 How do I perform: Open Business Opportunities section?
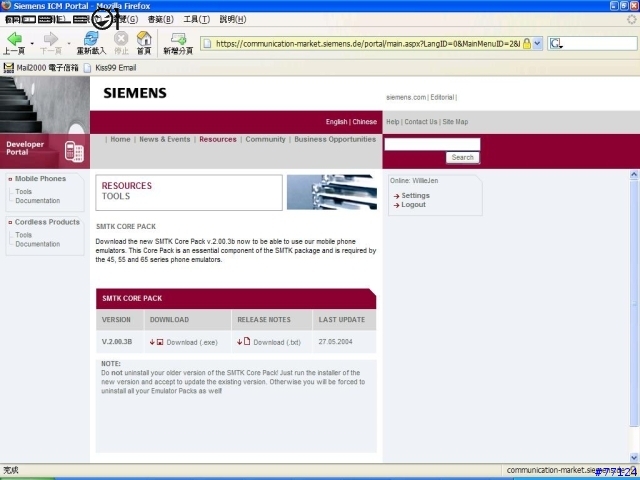(x=335, y=139)
